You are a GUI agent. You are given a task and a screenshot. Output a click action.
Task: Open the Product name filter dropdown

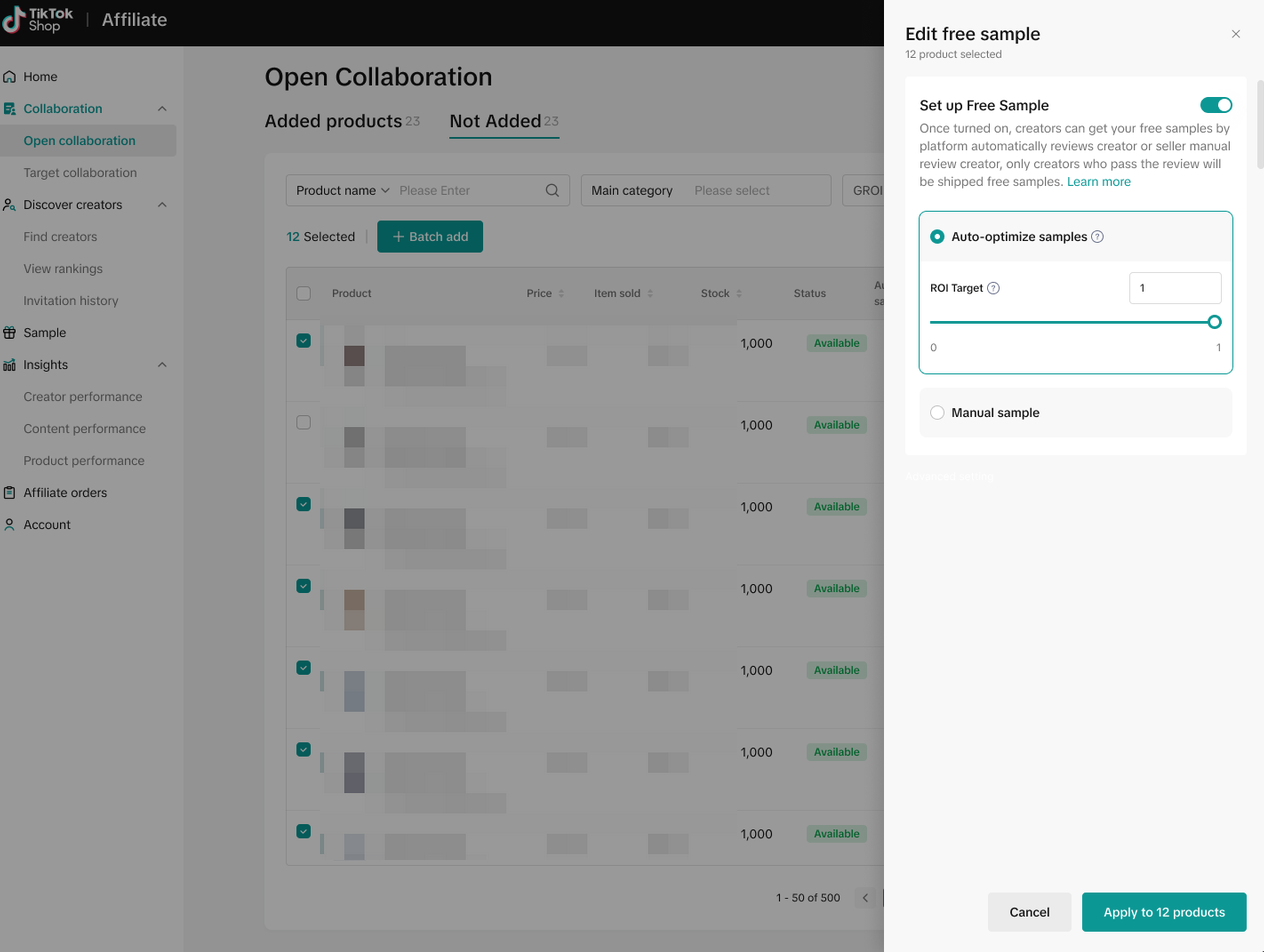coord(343,190)
